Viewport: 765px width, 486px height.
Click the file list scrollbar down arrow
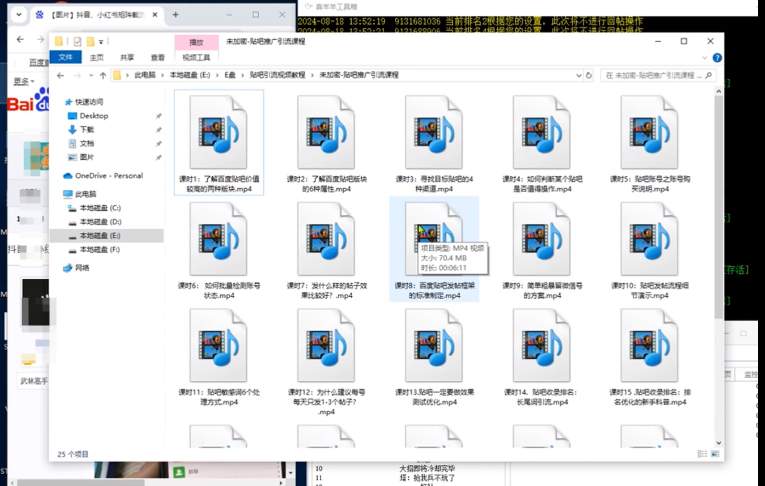click(719, 443)
